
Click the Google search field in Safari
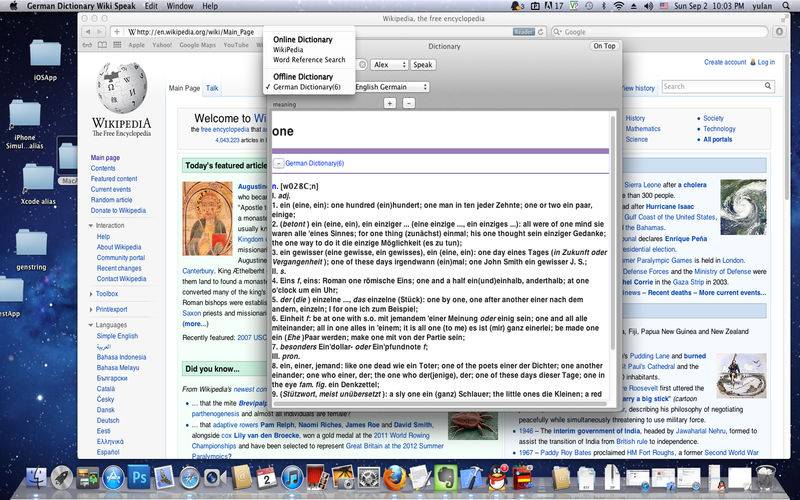tap(659, 32)
